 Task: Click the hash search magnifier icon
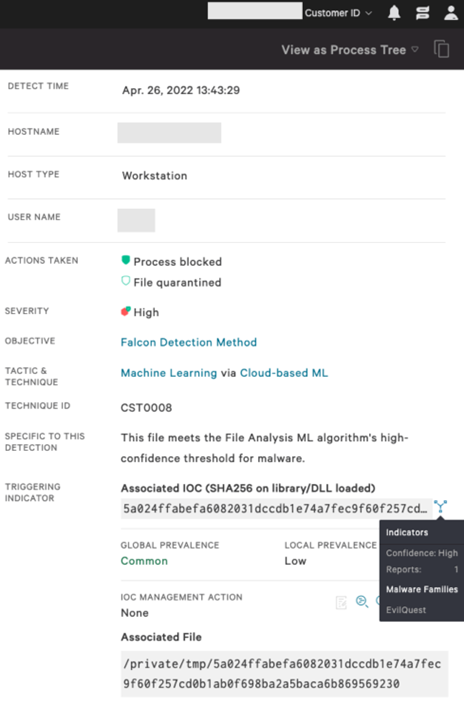362,601
